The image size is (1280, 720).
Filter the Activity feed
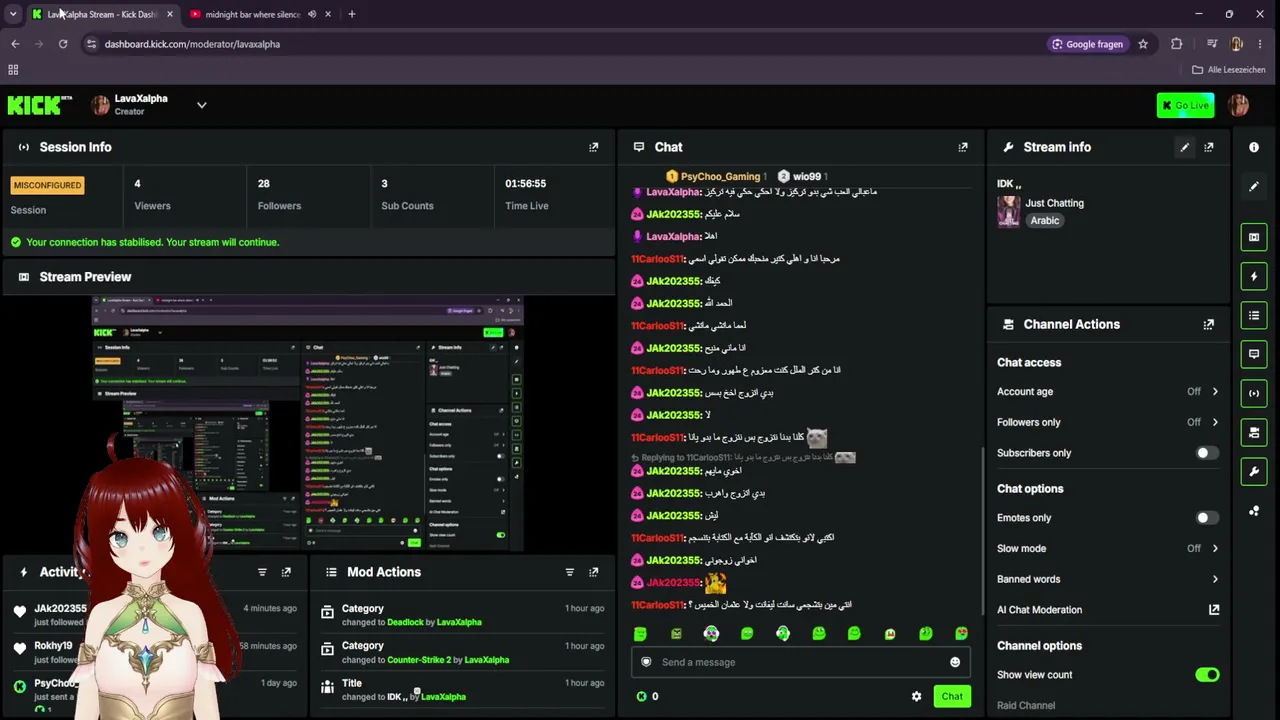click(262, 572)
